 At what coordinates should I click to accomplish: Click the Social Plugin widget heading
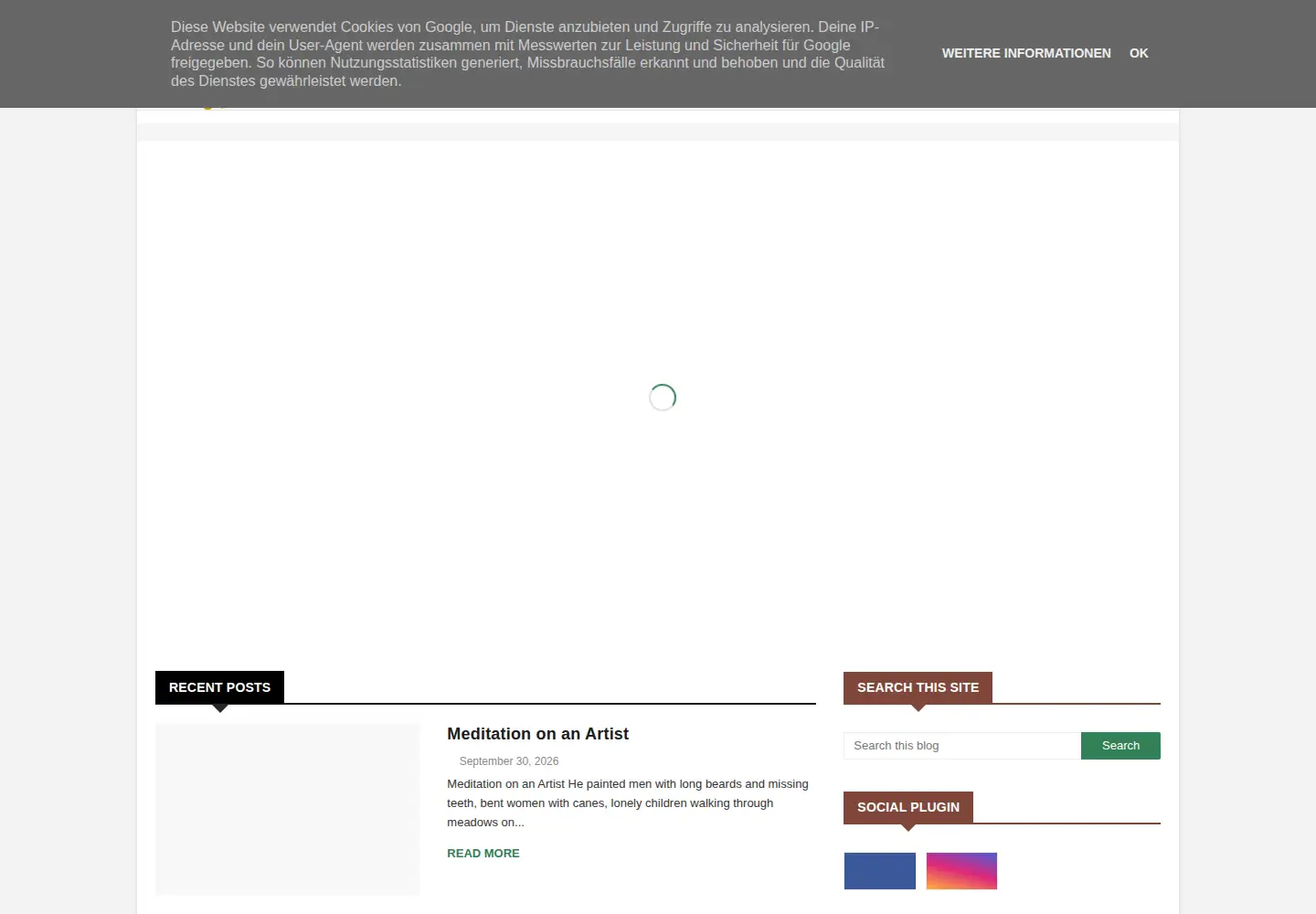click(908, 807)
